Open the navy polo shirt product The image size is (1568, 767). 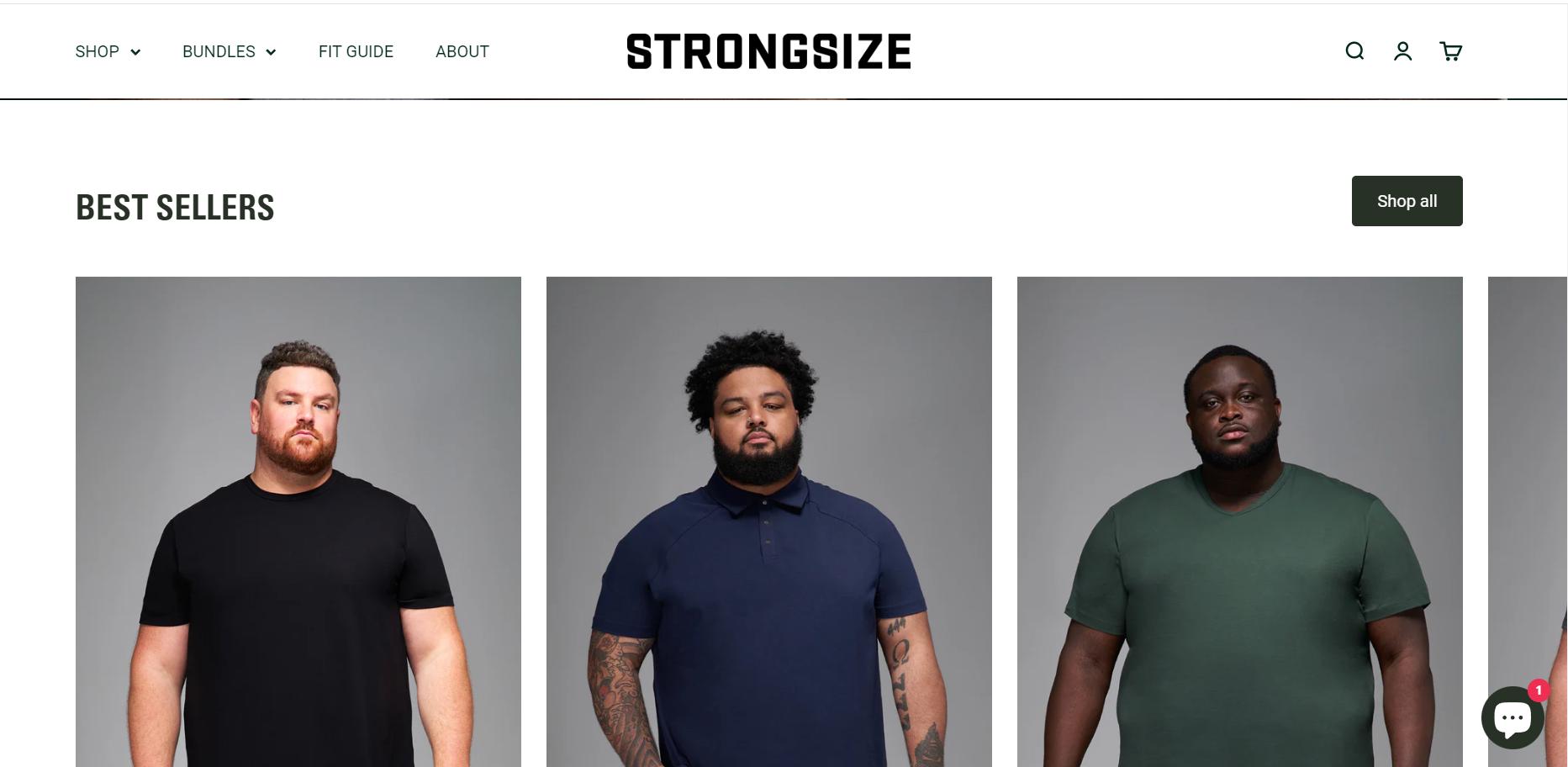(x=769, y=521)
